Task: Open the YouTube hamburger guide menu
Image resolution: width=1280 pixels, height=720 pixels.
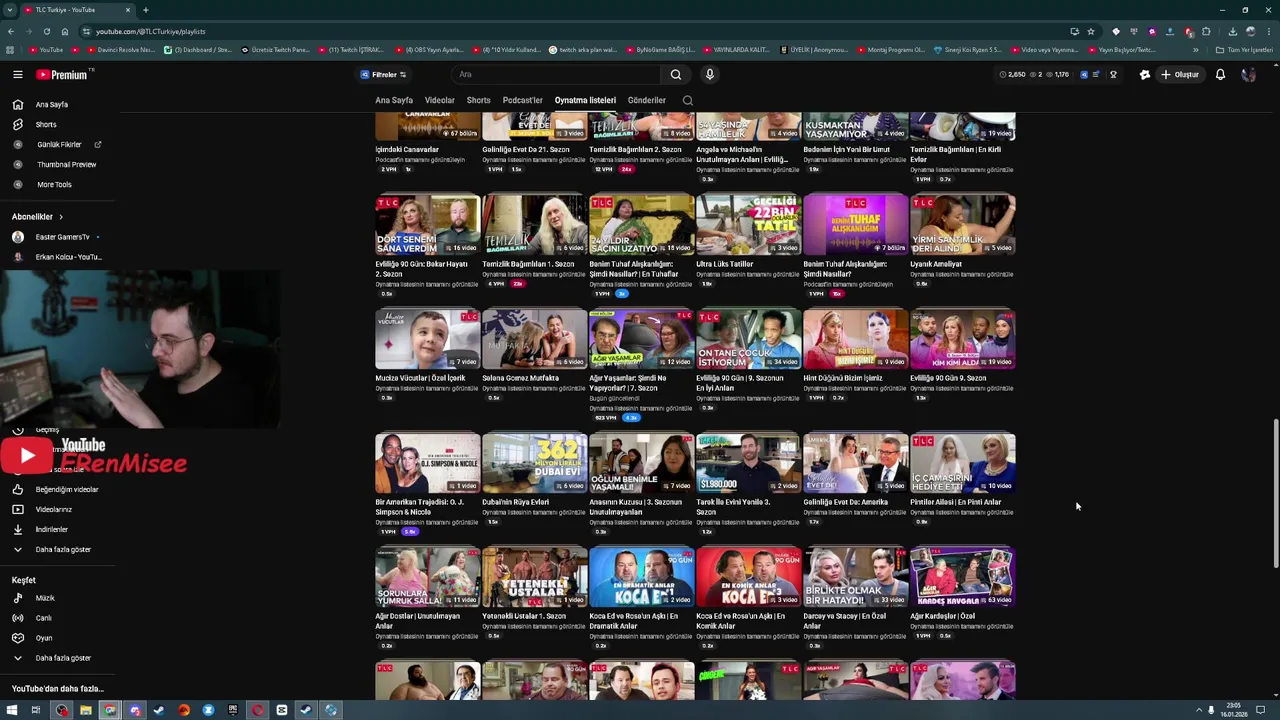Action: (17, 74)
